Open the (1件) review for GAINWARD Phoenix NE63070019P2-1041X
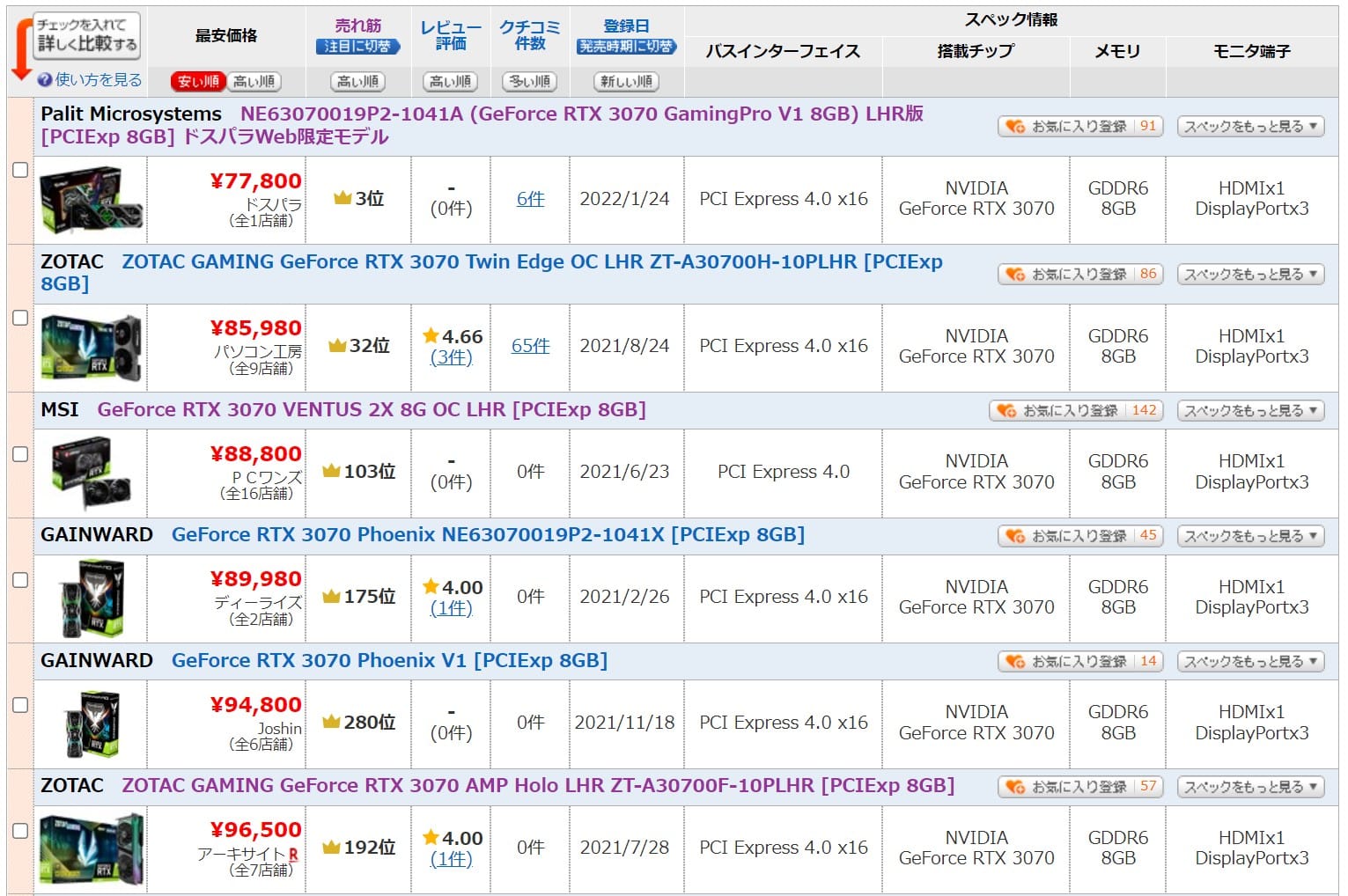The width and height of the screenshot is (1348, 896). coord(451,608)
